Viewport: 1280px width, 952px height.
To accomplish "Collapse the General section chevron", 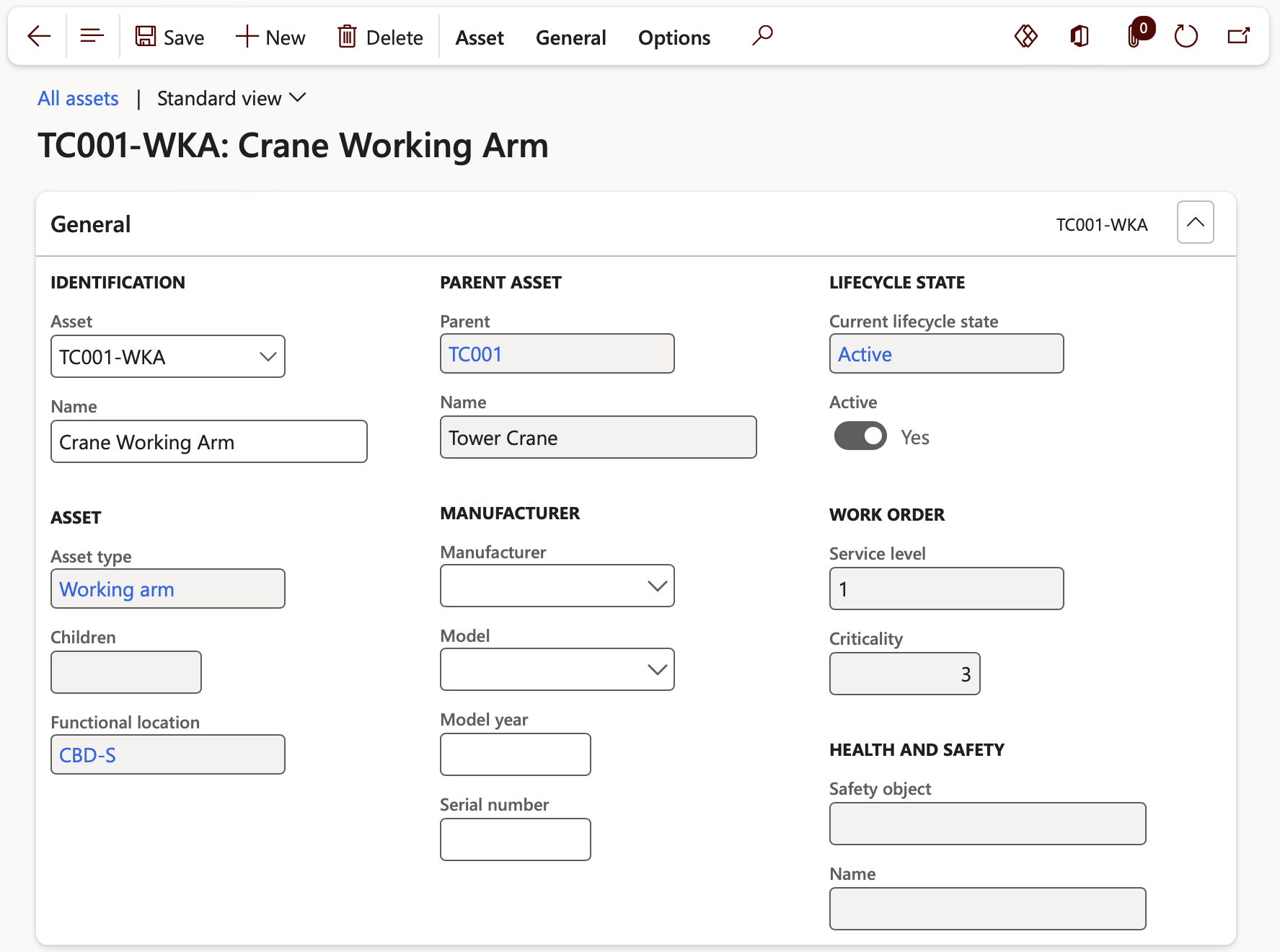I will [x=1195, y=222].
